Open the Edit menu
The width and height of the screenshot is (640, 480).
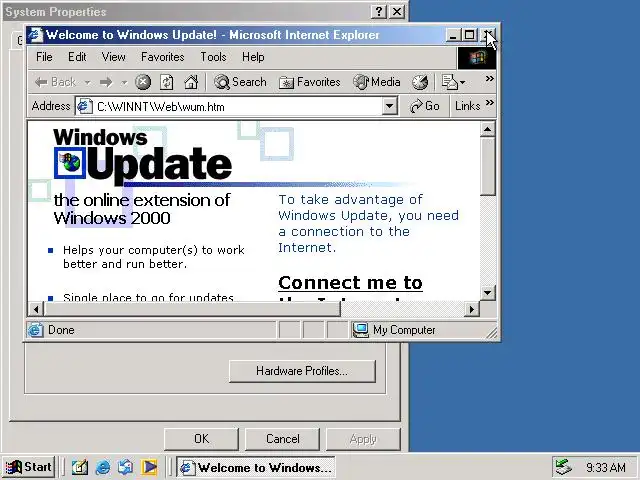click(77, 57)
